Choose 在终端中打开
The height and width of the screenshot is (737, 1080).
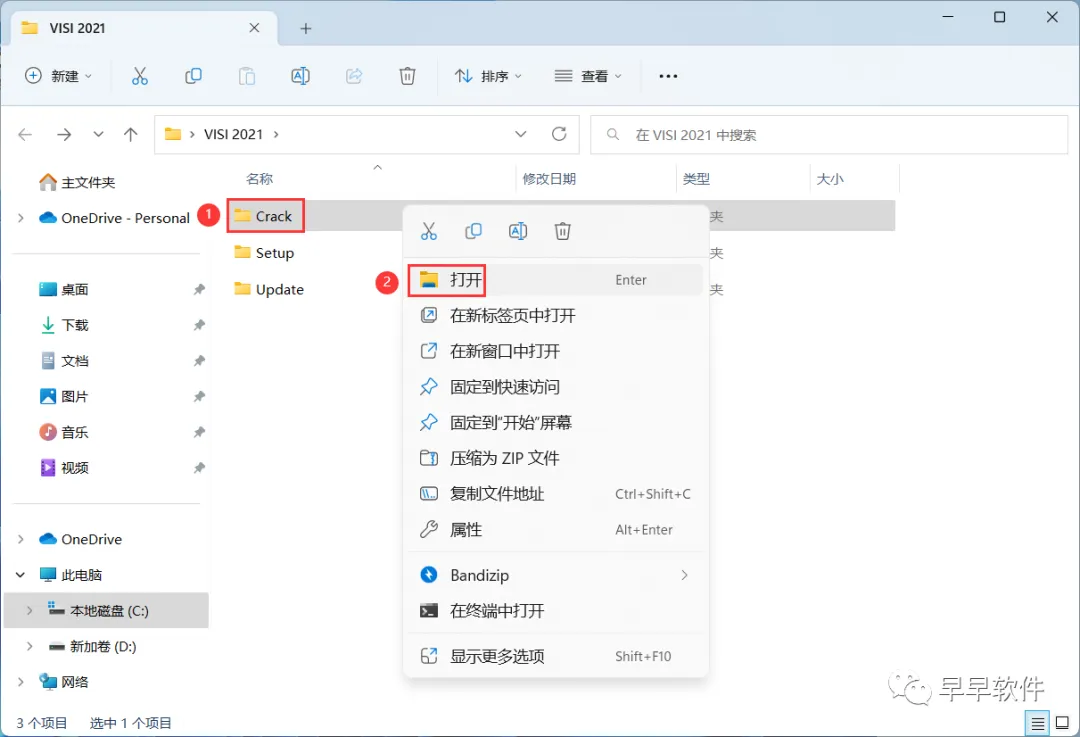[x=555, y=611]
